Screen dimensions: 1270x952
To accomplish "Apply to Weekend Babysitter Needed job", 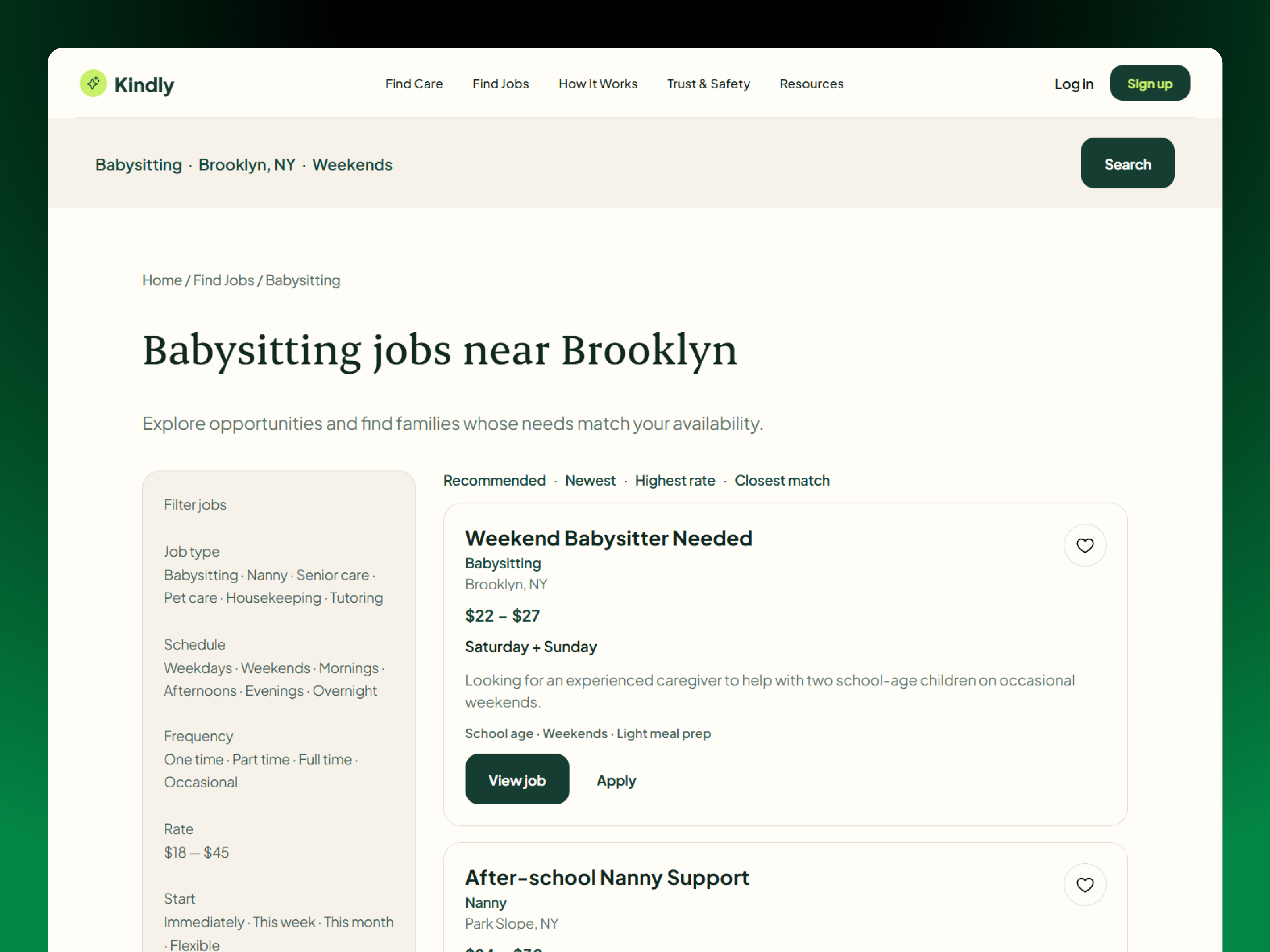I will click(616, 780).
